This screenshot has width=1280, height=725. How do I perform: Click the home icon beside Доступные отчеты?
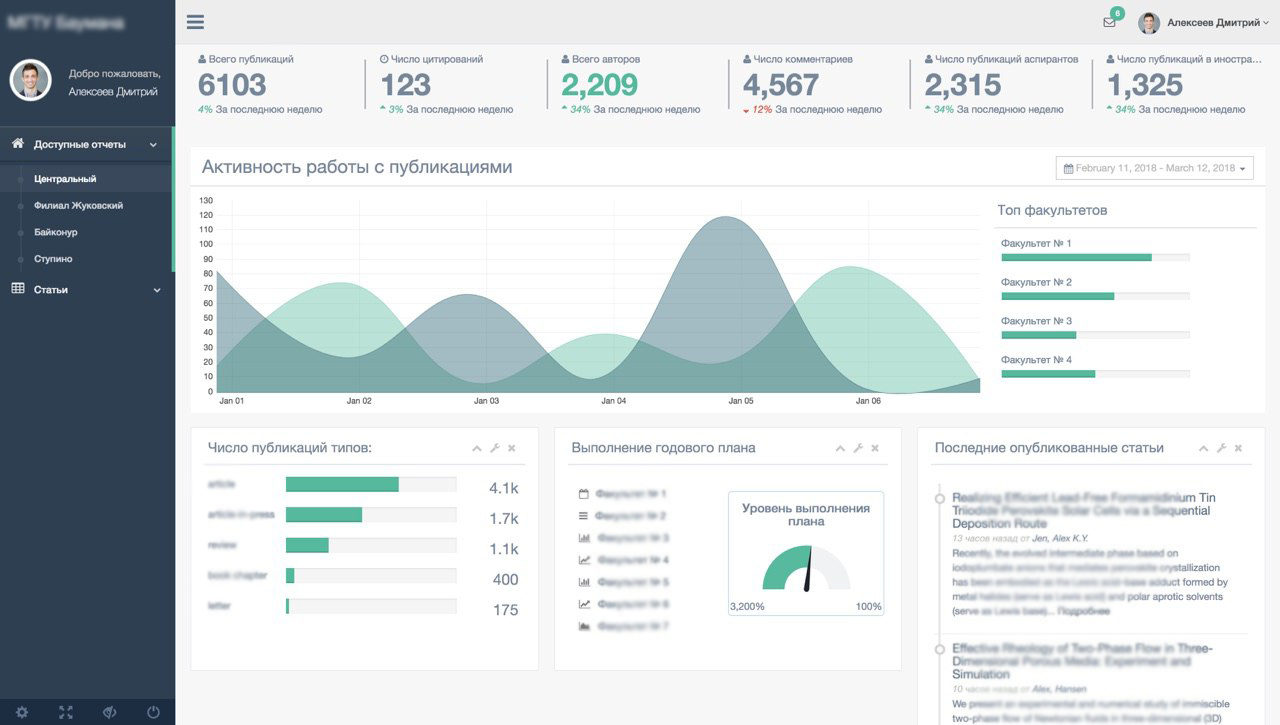click(x=17, y=144)
